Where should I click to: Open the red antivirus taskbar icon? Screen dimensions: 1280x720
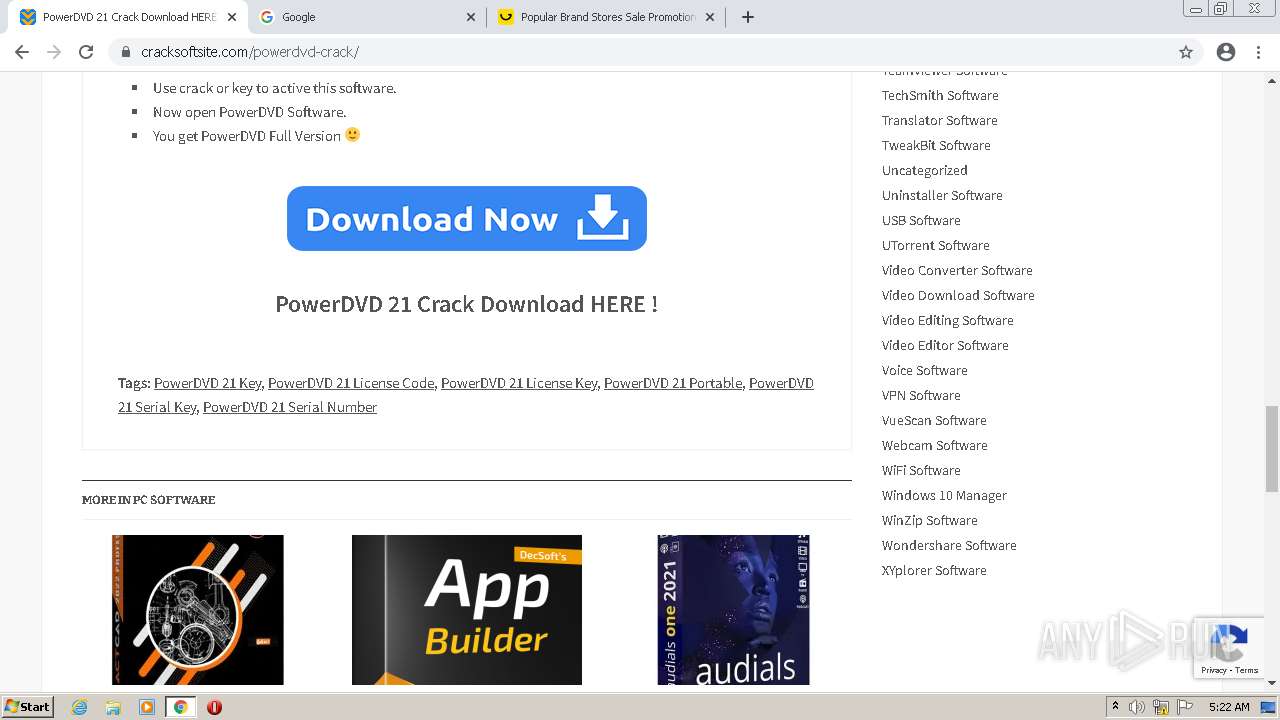(214, 707)
